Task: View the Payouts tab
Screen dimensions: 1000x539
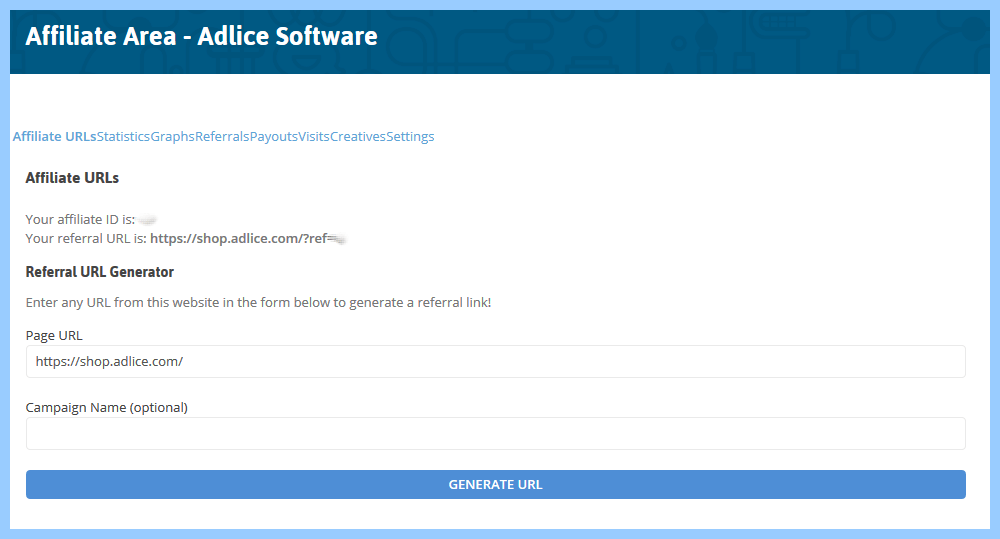Action: coord(273,137)
